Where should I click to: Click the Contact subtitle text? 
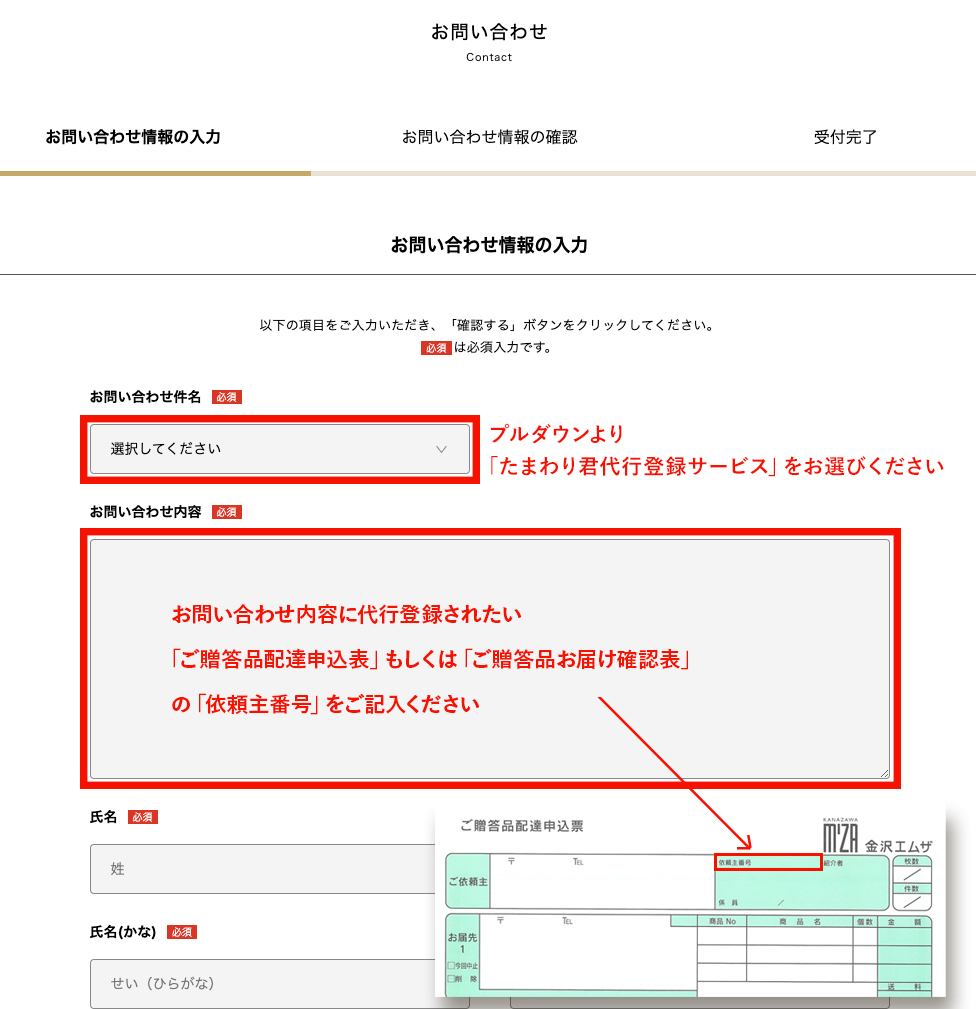(x=489, y=57)
